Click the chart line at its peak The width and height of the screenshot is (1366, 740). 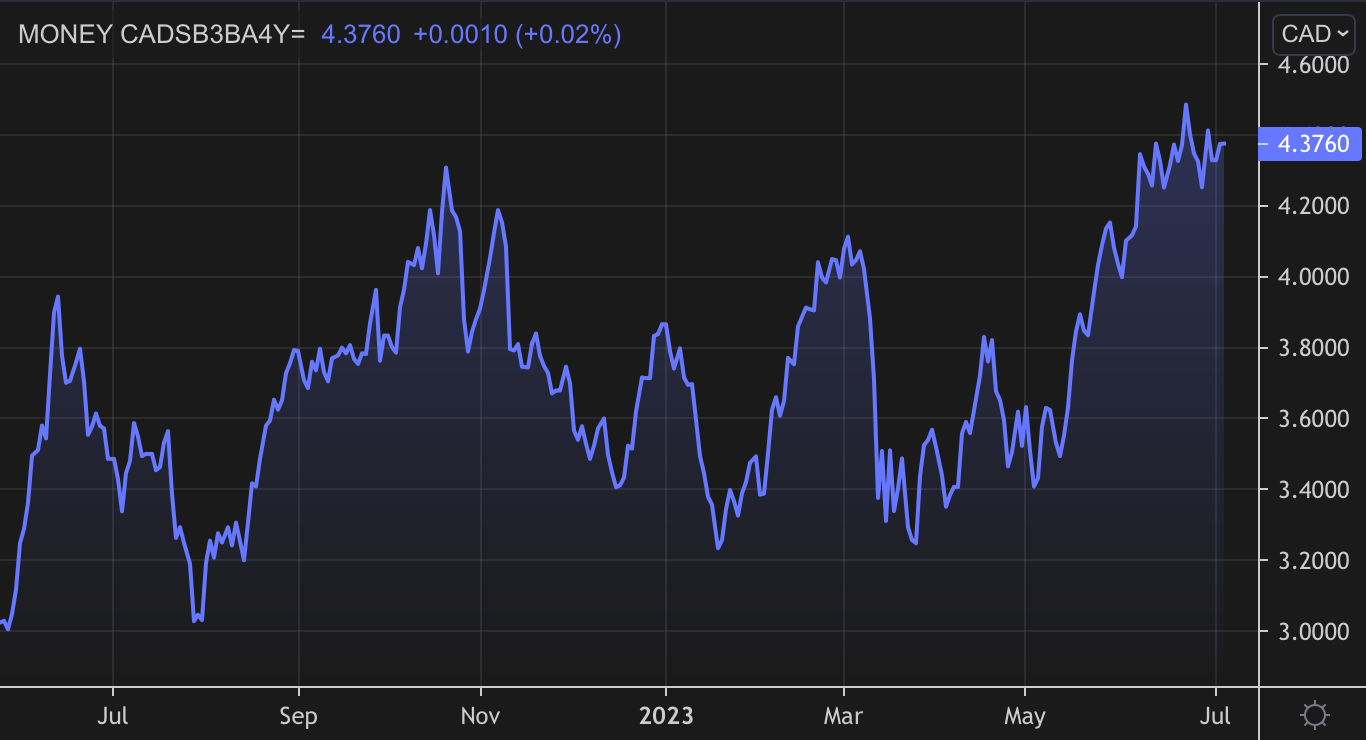pos(1187,103)
